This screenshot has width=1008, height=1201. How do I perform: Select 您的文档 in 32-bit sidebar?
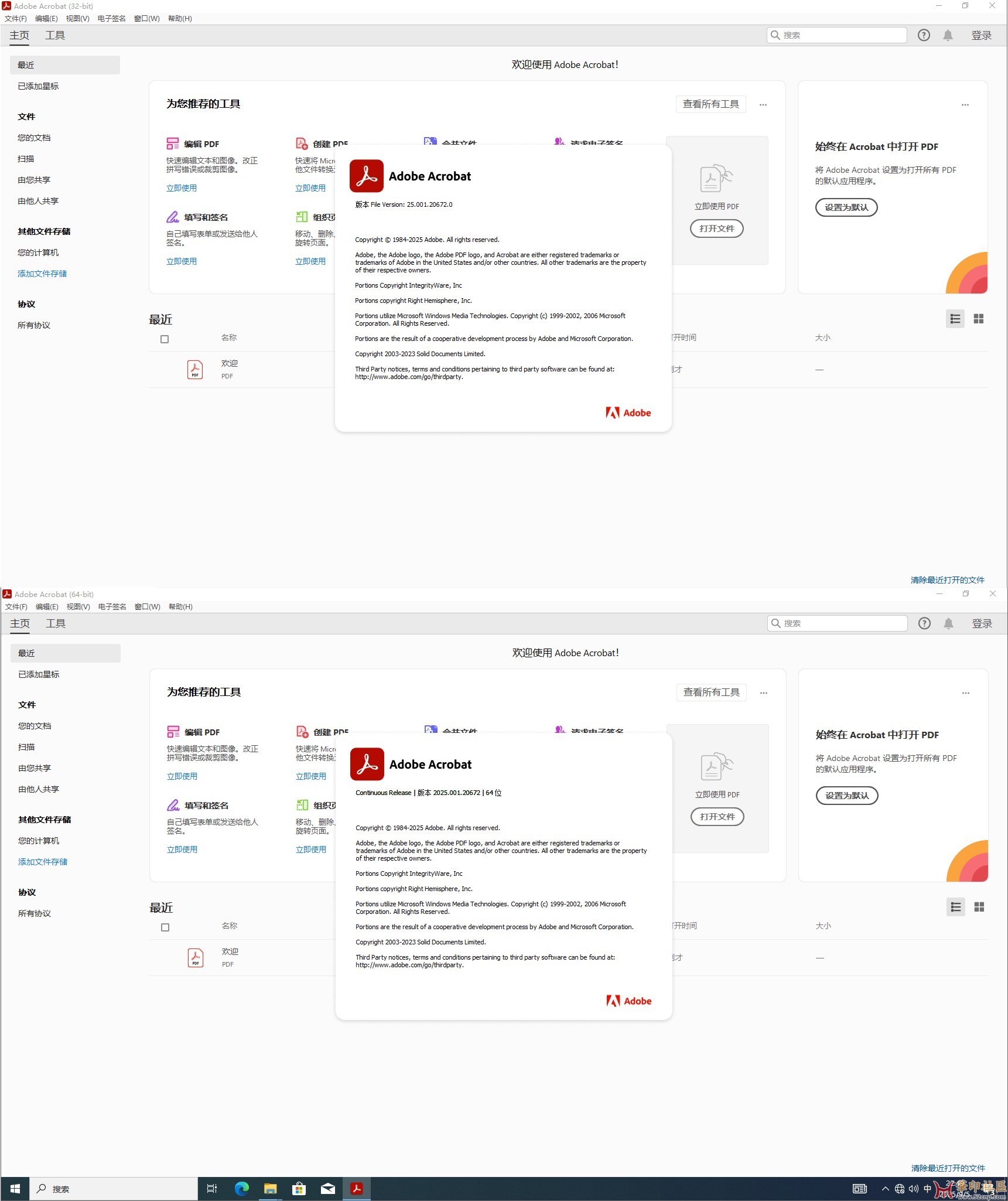[34, 138]
